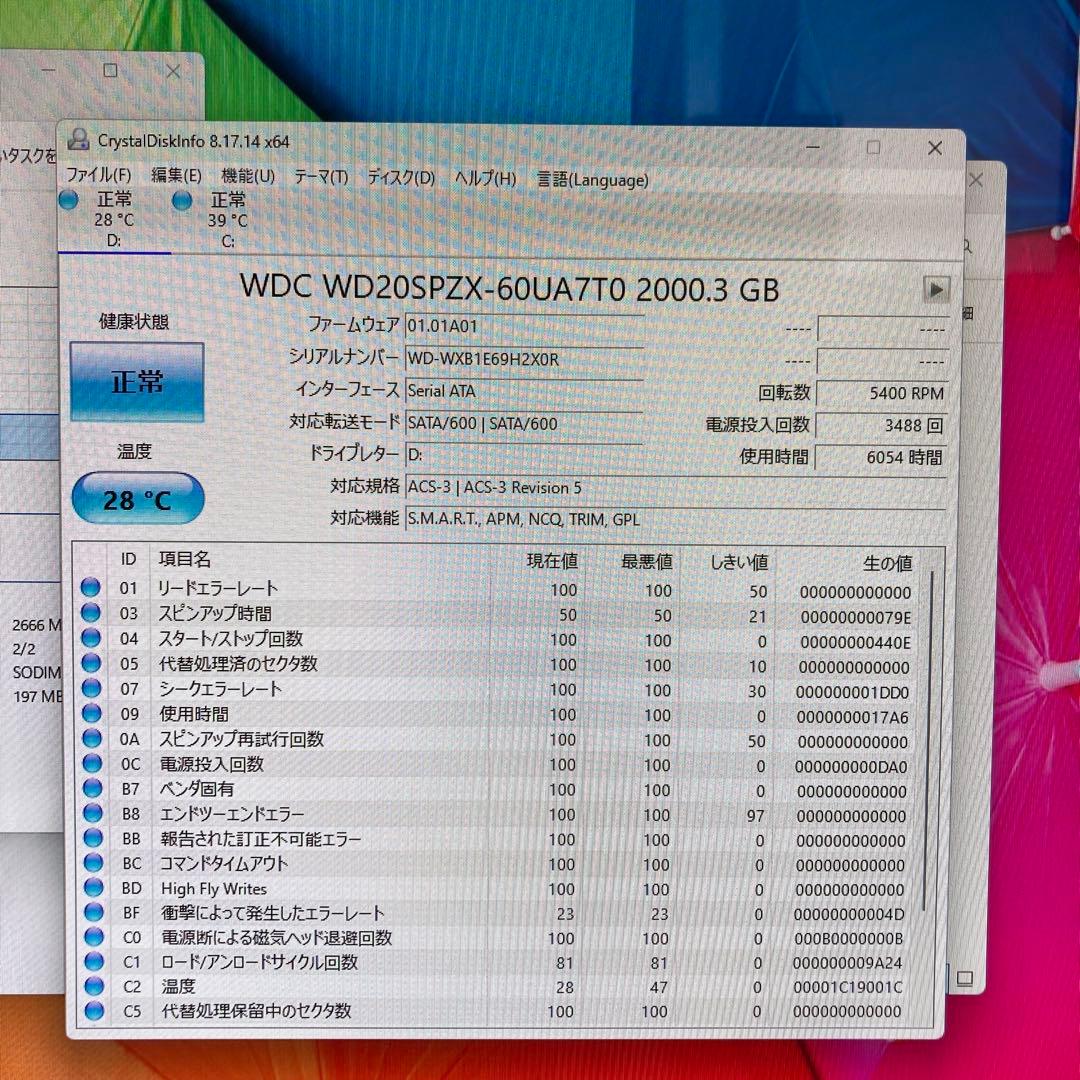
Task: Click the blue indicator for エンドツーエンドエラー
Action: click(93, 814)
